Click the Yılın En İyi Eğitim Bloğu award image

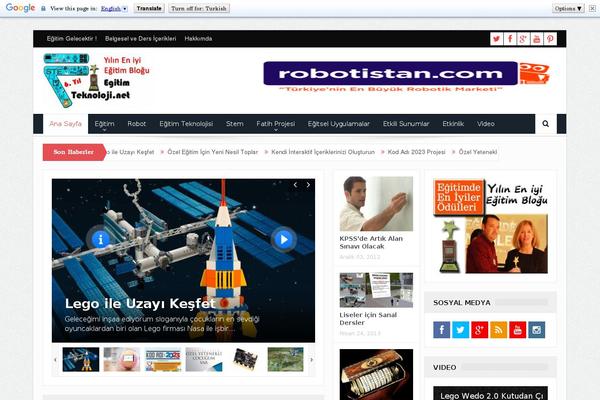pyautogui.click(x=490, y=226)
